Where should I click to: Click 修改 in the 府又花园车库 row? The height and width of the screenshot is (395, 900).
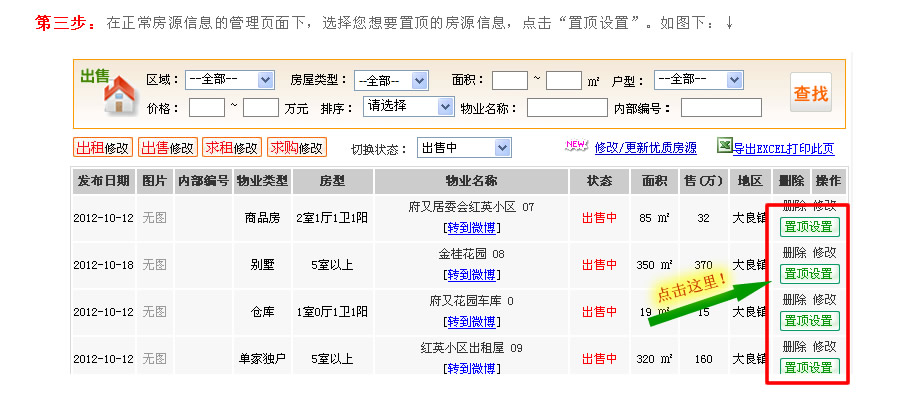coord(825,300)
